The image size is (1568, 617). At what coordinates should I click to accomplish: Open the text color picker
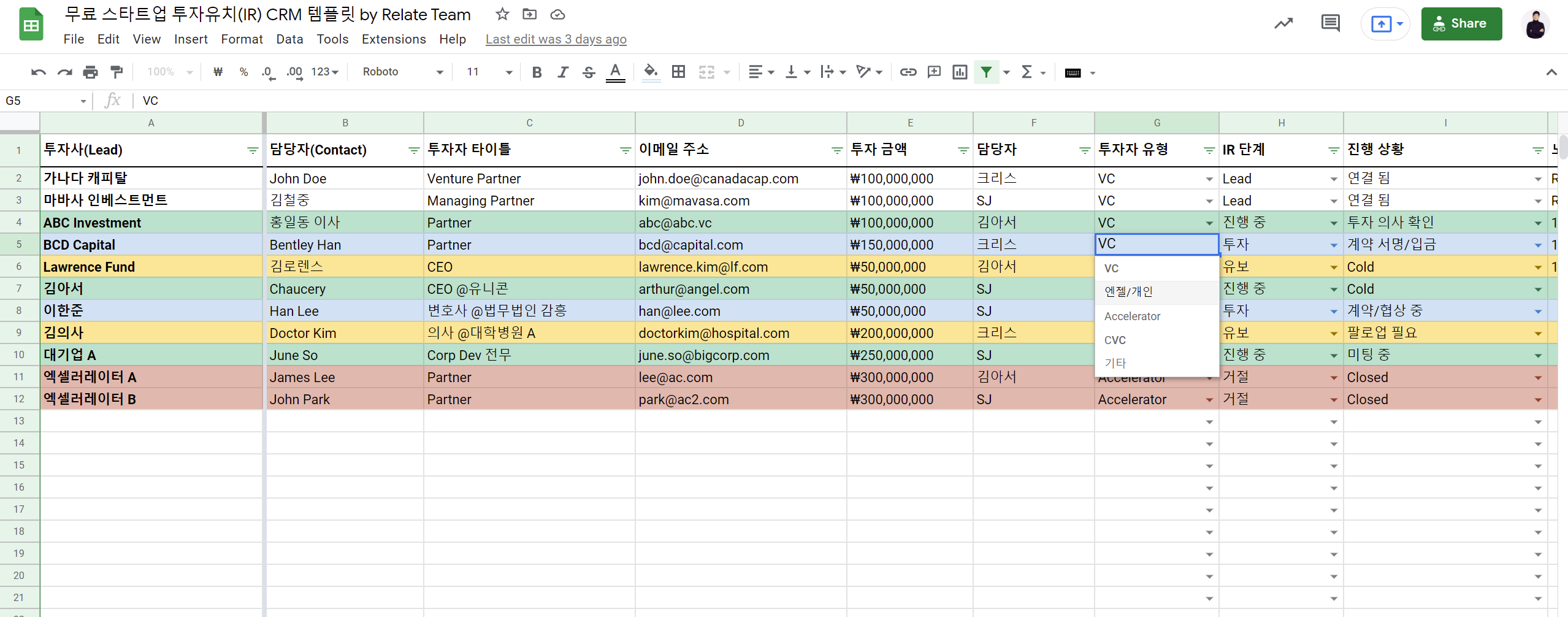coord(615,72)
